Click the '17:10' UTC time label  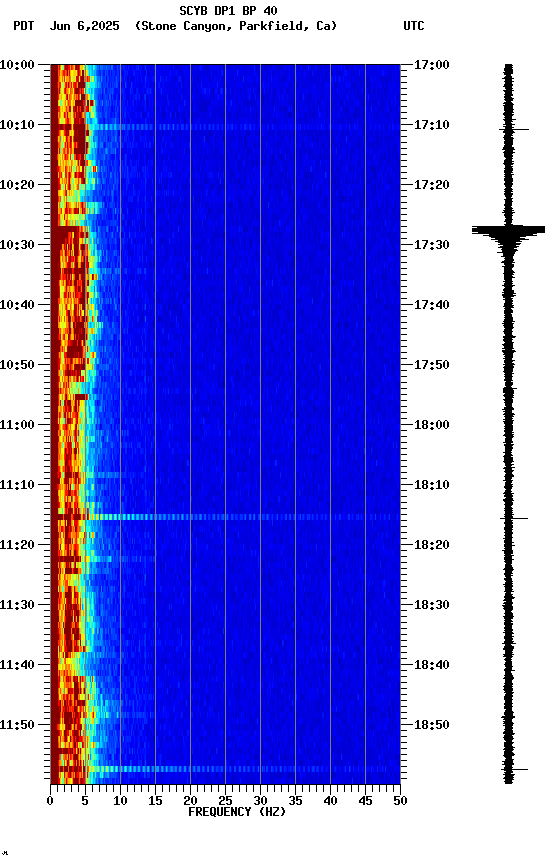click(432, 125)
